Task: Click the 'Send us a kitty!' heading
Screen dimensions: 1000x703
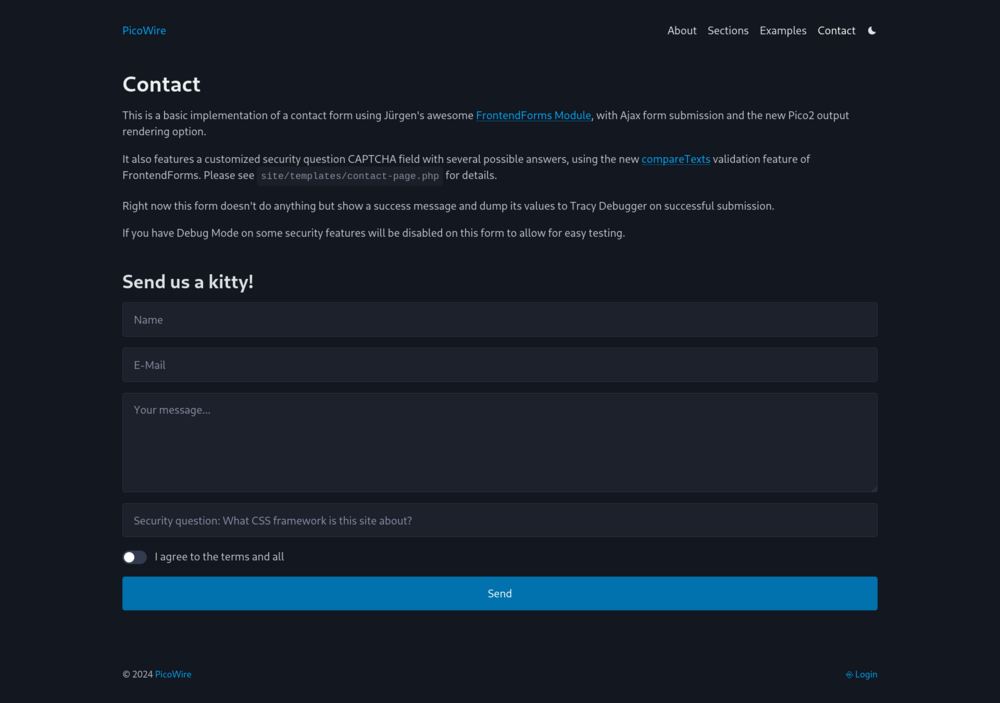Action: pos(187,282)
